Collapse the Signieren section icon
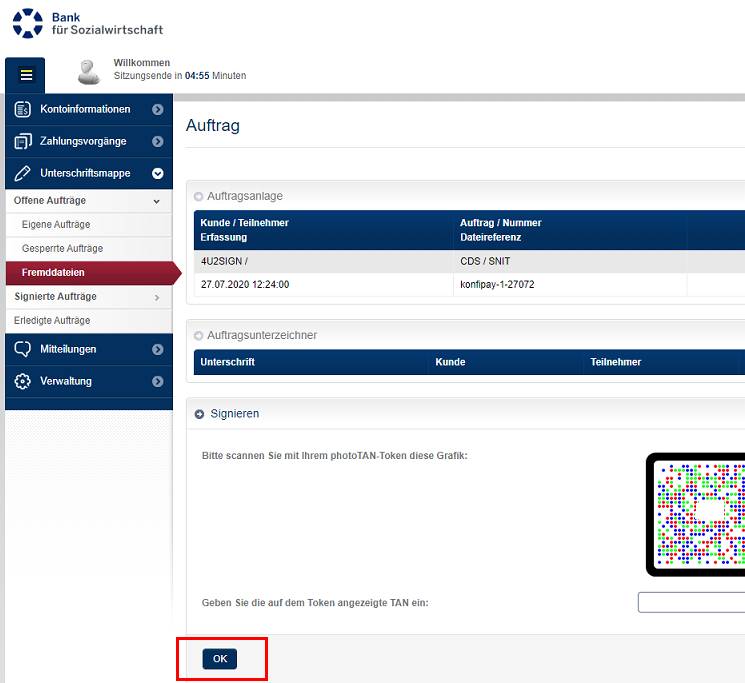Screen dimensions: 745x683 (x=200, y=414)
